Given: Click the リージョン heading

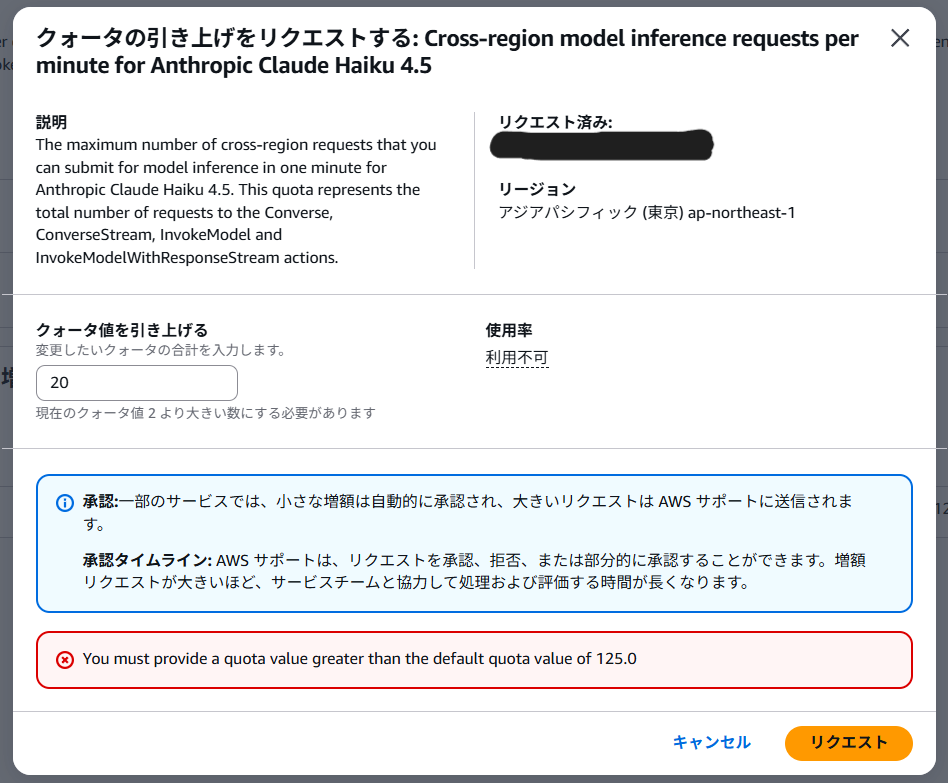Looking at the screenshot, I should tap(537, 189).
